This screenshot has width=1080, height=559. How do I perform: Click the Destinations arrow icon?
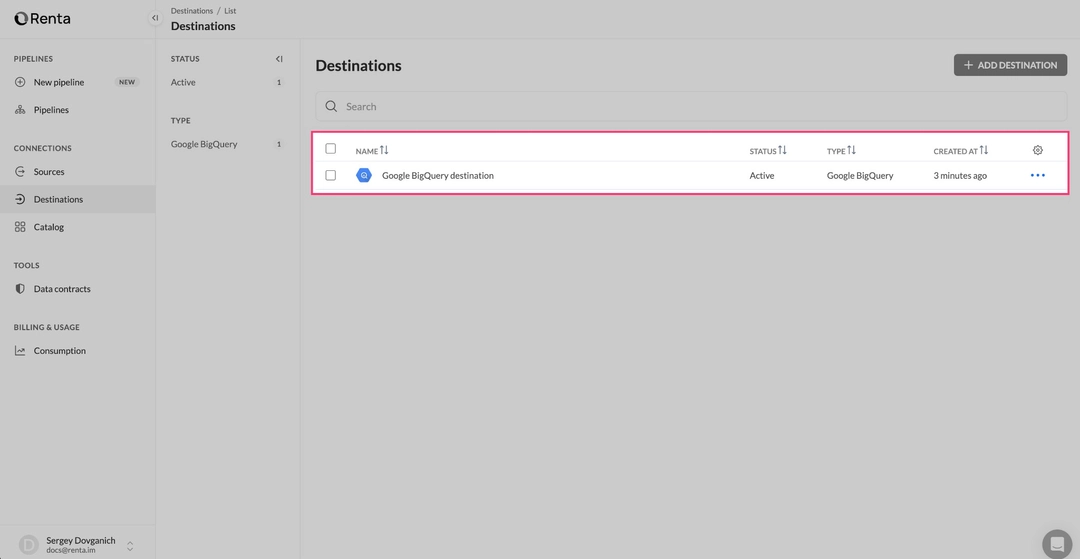tap(20, 199)
